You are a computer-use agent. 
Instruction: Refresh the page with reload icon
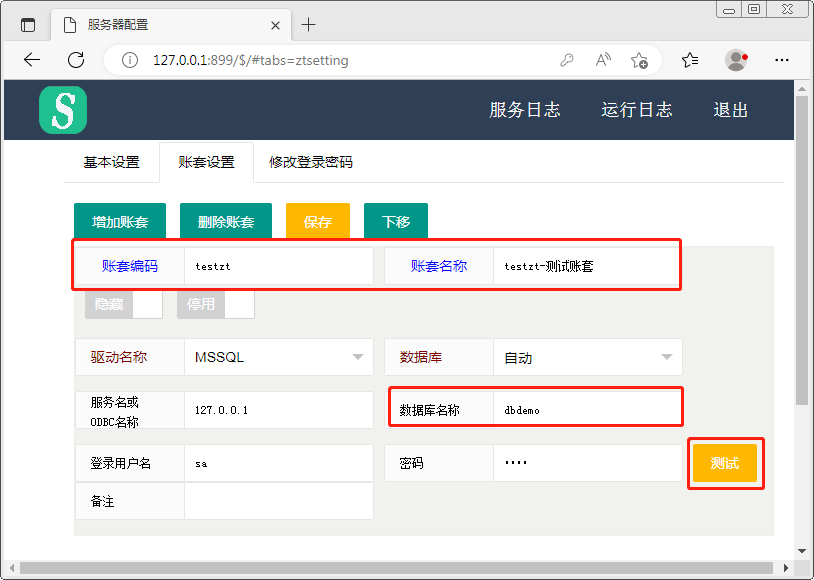(76, 60)
